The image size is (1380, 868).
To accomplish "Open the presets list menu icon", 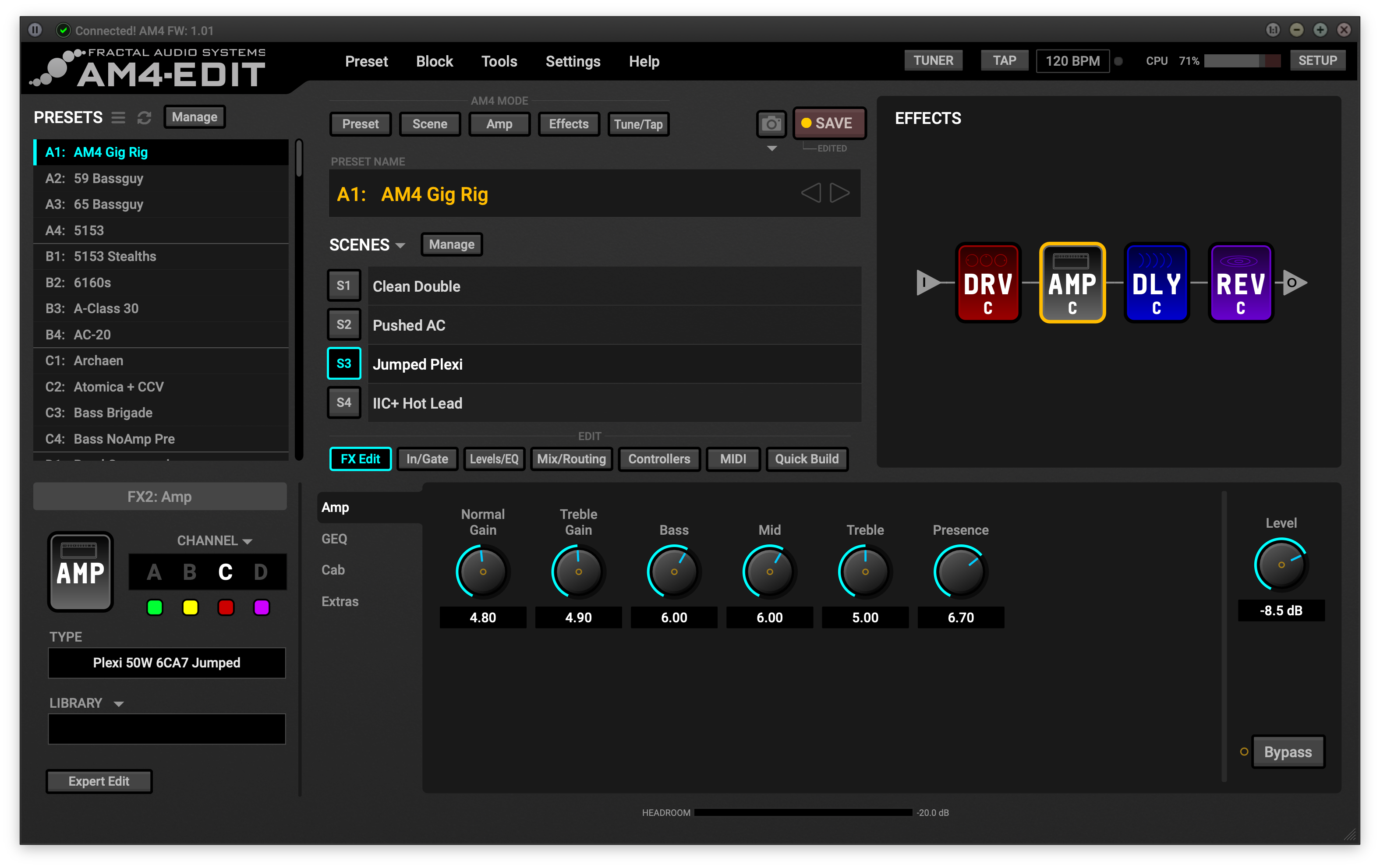I will coord(118,117).
